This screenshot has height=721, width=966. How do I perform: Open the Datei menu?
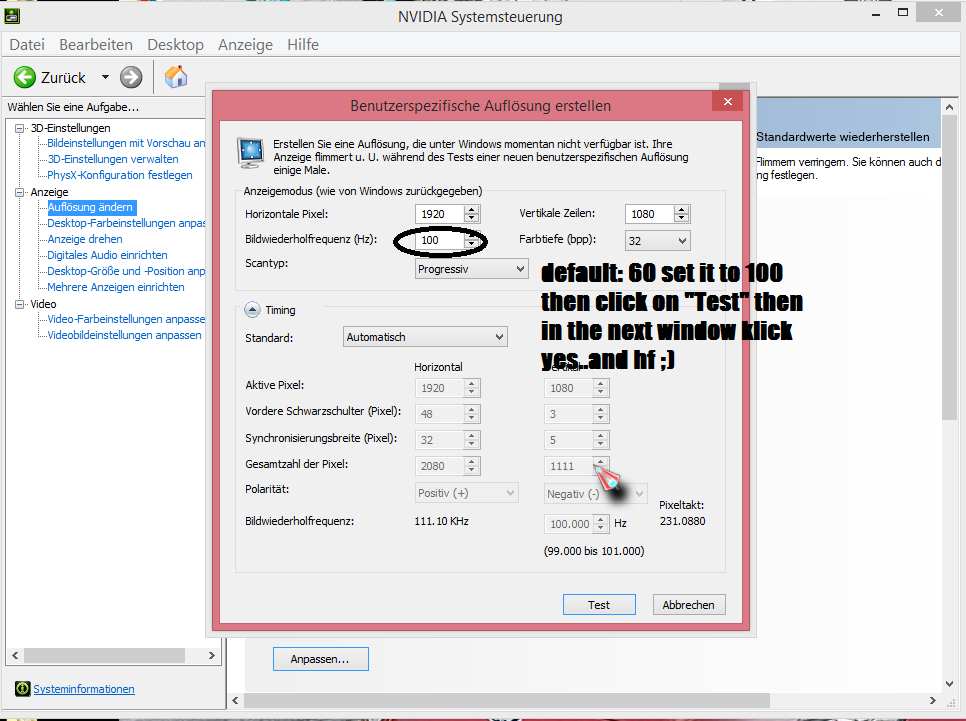tap(27, 44)
